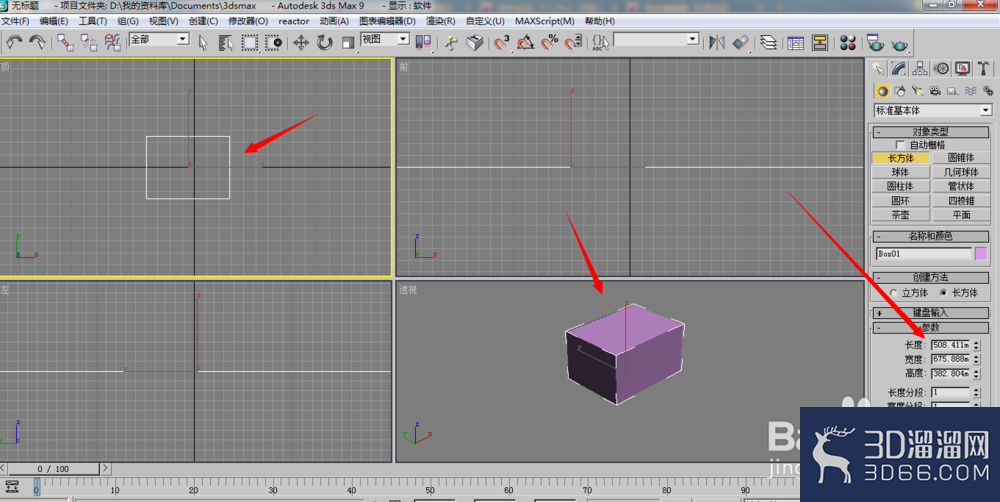Screen dimensions: 1000x502
Task: Switch to the Display command panel tab
Action: point(962,68)
